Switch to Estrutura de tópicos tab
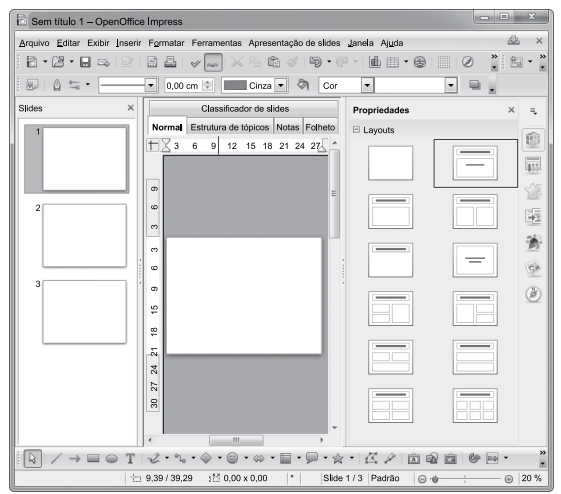 (230, 127)
